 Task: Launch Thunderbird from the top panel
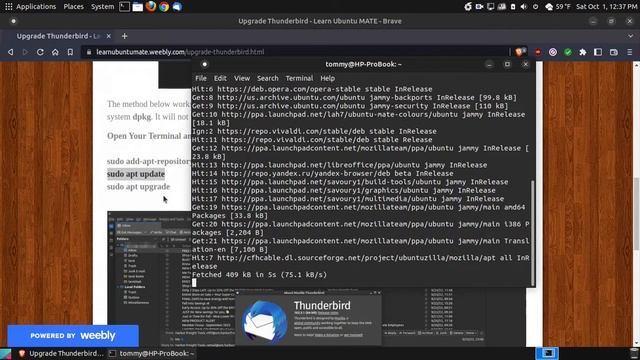pyautogui.click(x=177, y=7)
